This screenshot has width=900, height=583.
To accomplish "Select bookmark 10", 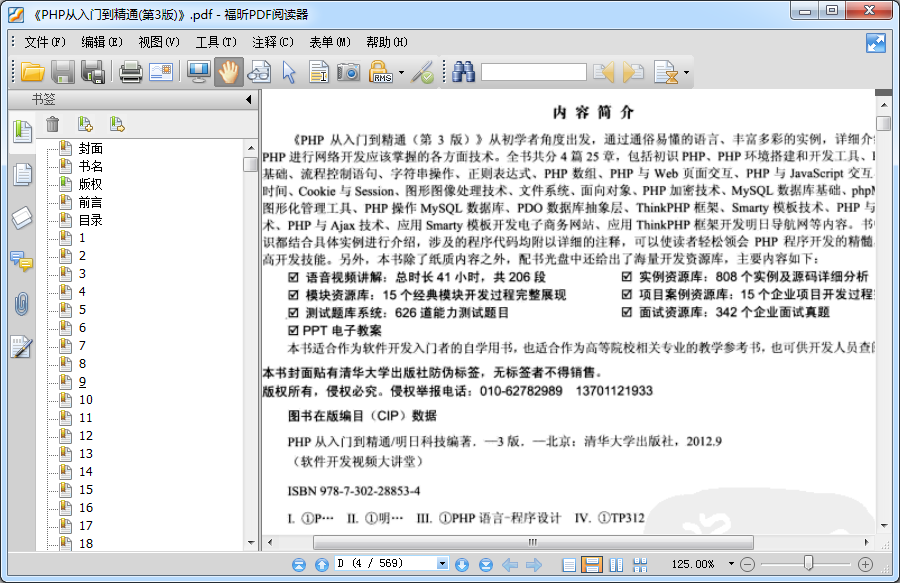I will click(x=86, y=400).
